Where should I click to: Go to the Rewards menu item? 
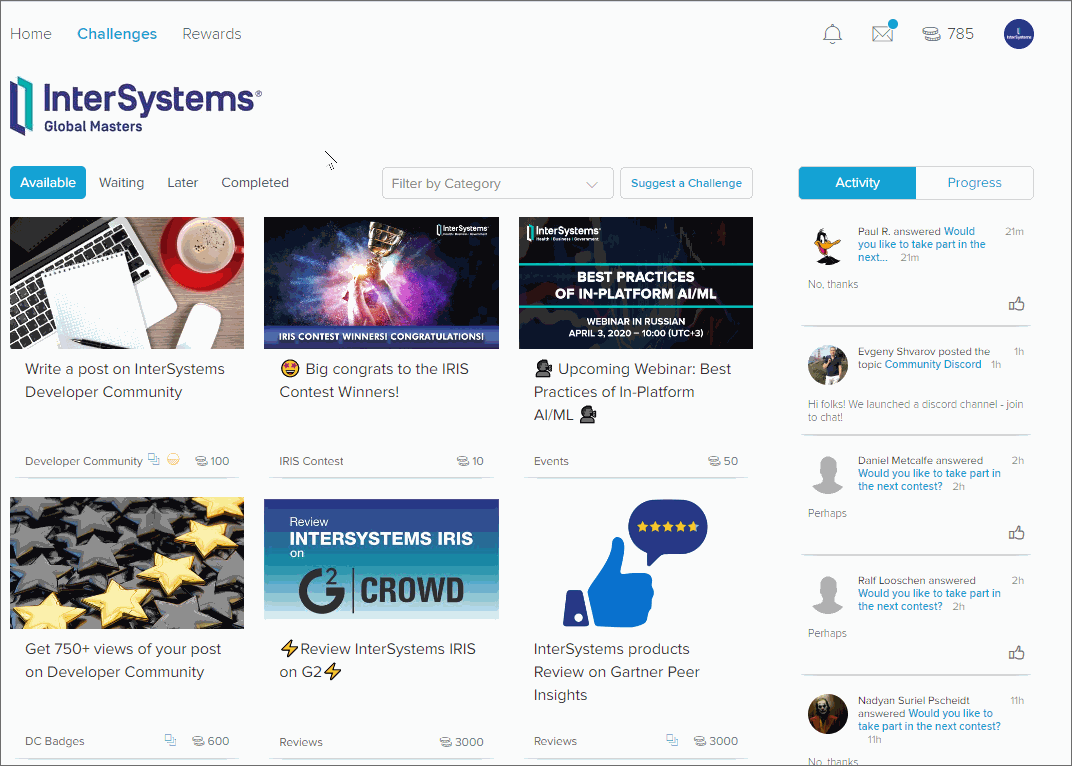click(x=211, y=34)
